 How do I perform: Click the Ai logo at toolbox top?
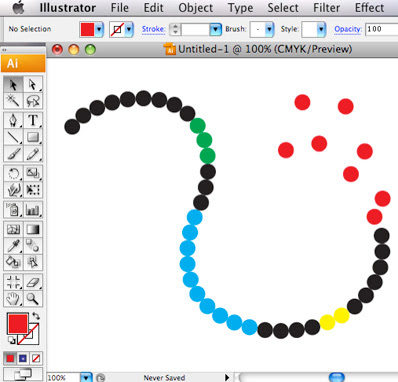(23, 63)
